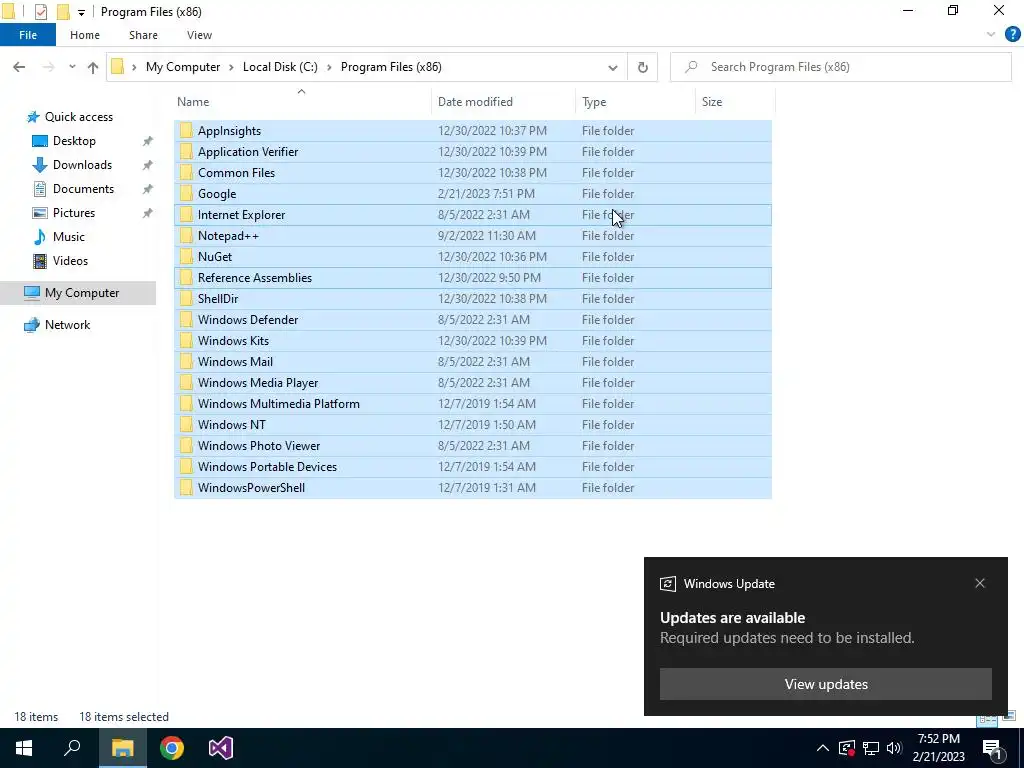Go up one folder level
This screenshot has width=1024, height=768.
pyautogui.click(x=93, y=67)
